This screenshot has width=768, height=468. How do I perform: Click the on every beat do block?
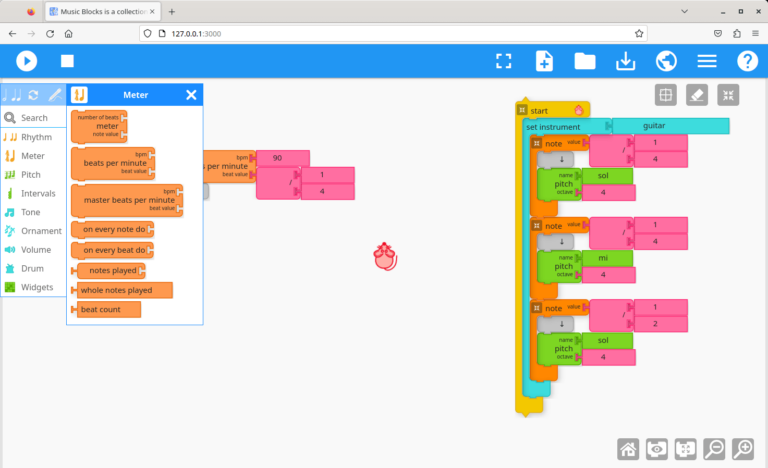click(113, 250)
